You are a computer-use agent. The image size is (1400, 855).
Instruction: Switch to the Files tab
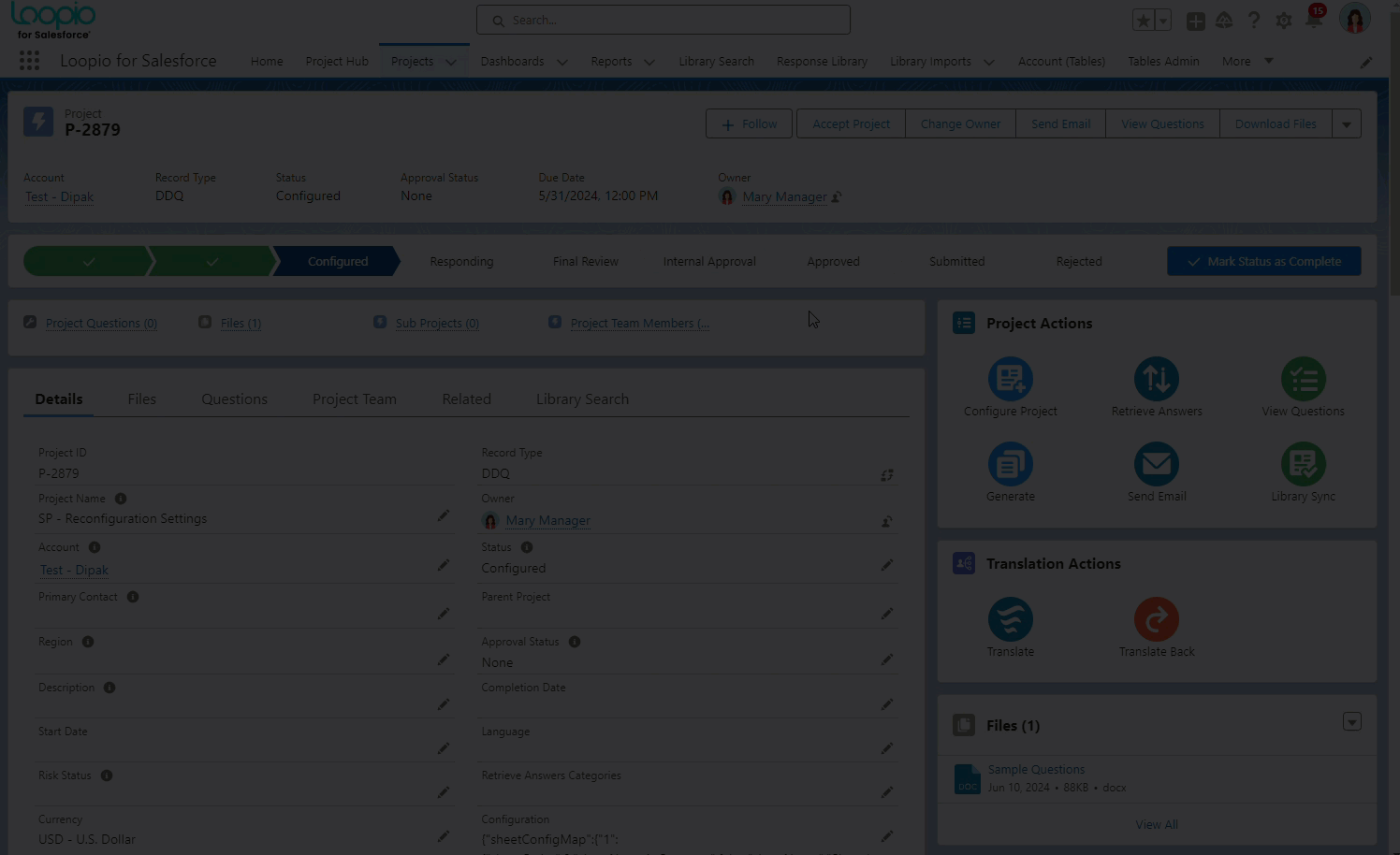tap(142, 399)
